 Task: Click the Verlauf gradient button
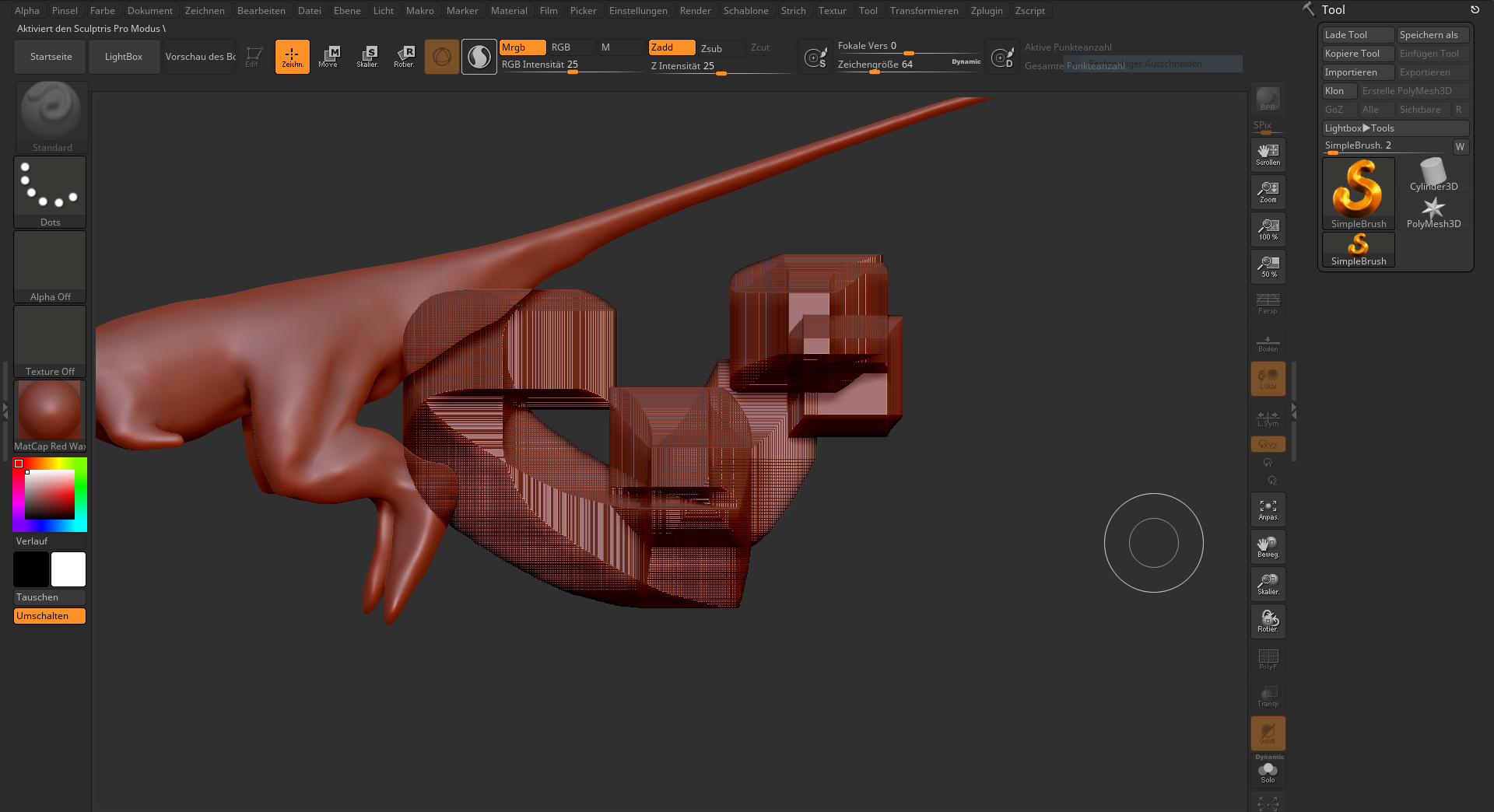pyautogui.click(x=50, y=541)
